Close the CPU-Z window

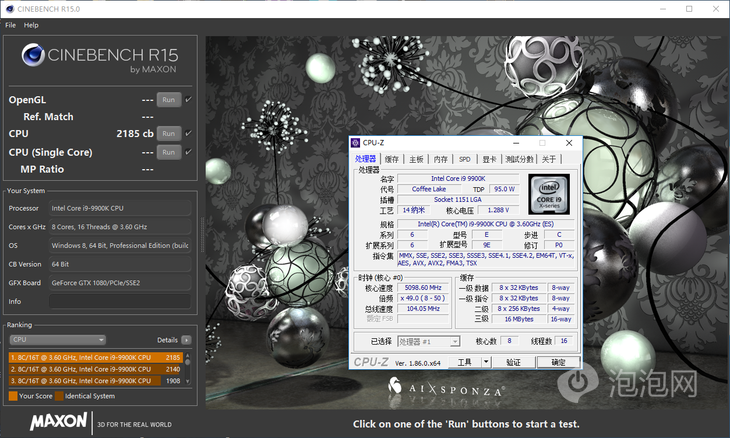[569, 143]
